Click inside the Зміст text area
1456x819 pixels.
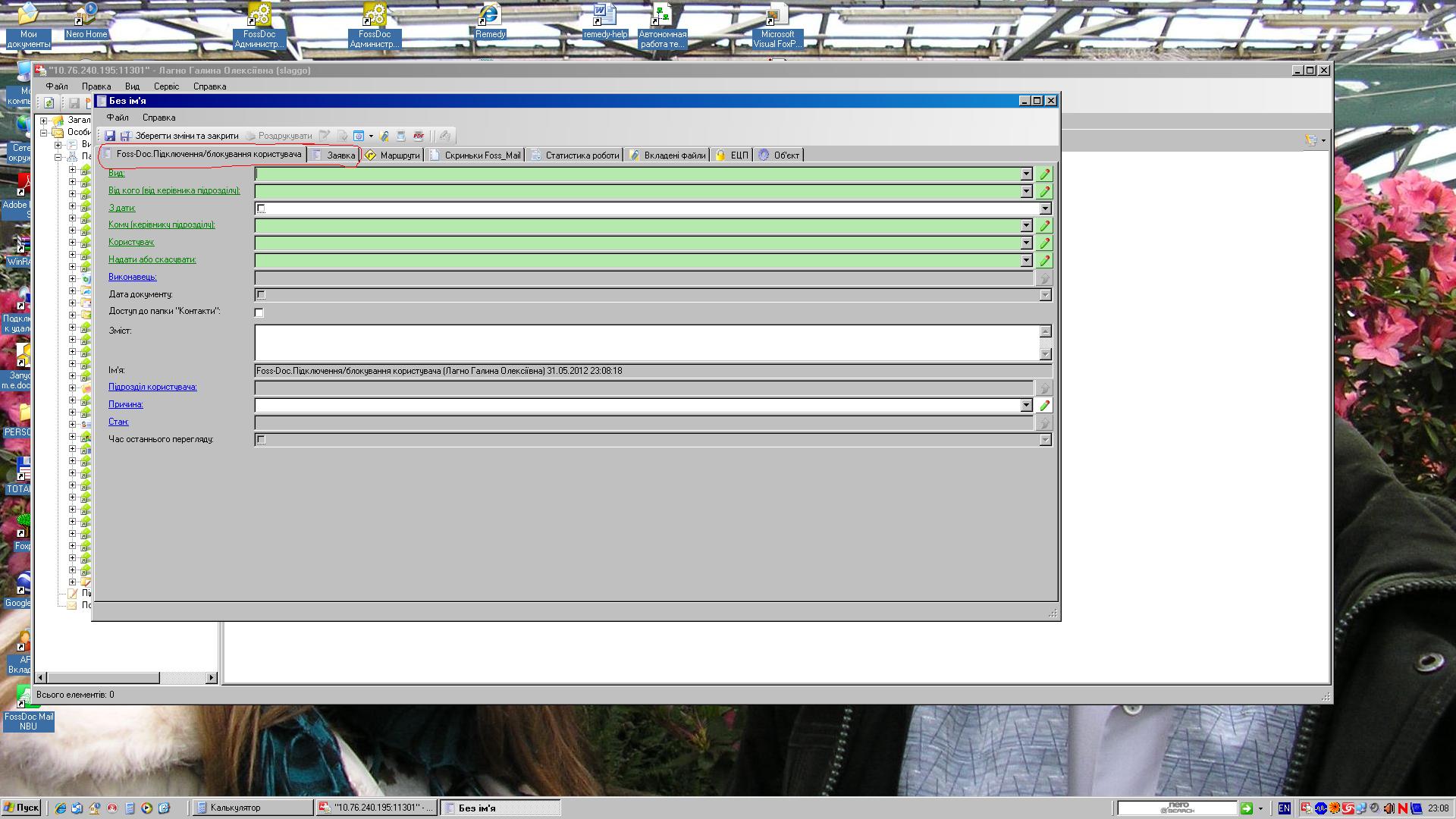tap(645, 342)
